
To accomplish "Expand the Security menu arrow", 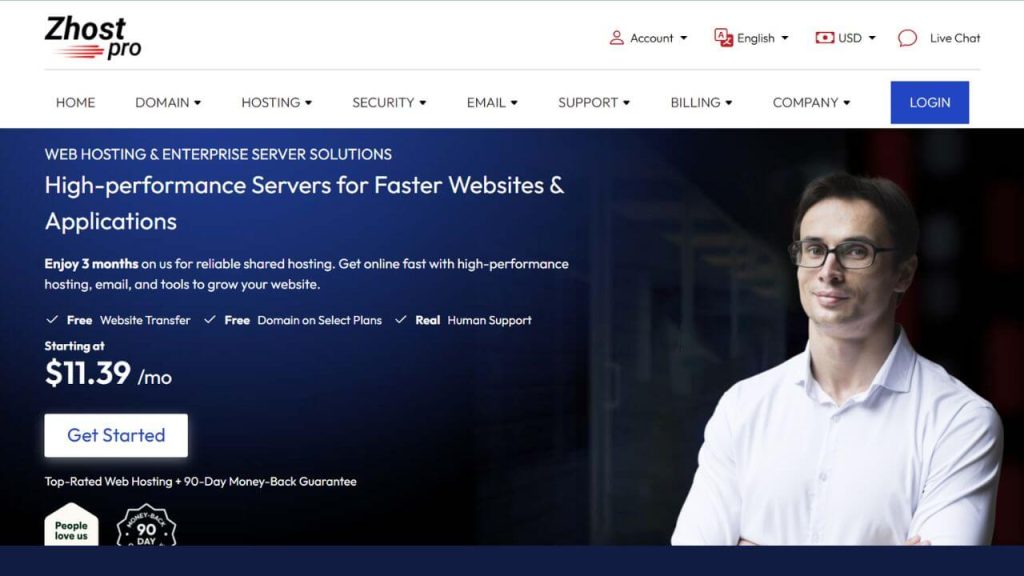I will tap(423, 103).
